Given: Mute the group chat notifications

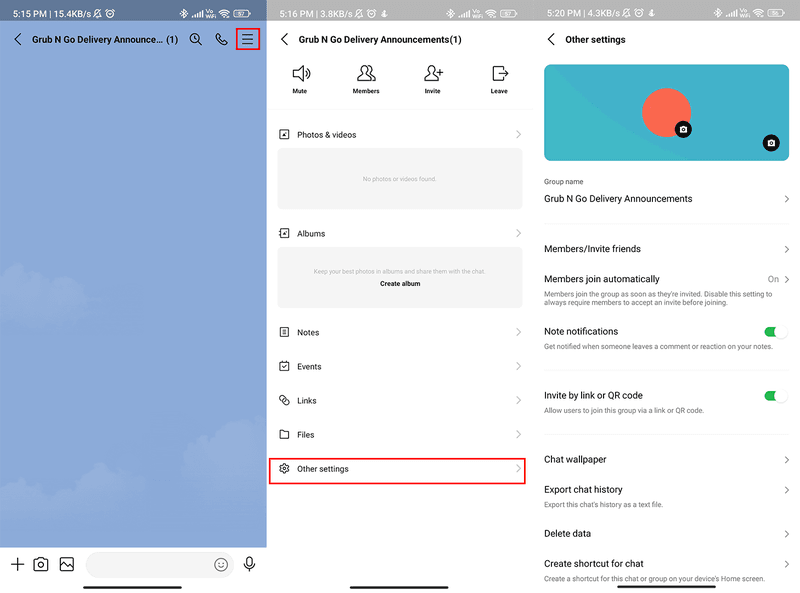Looking at the screenshot, I should [x=300, y=78].
